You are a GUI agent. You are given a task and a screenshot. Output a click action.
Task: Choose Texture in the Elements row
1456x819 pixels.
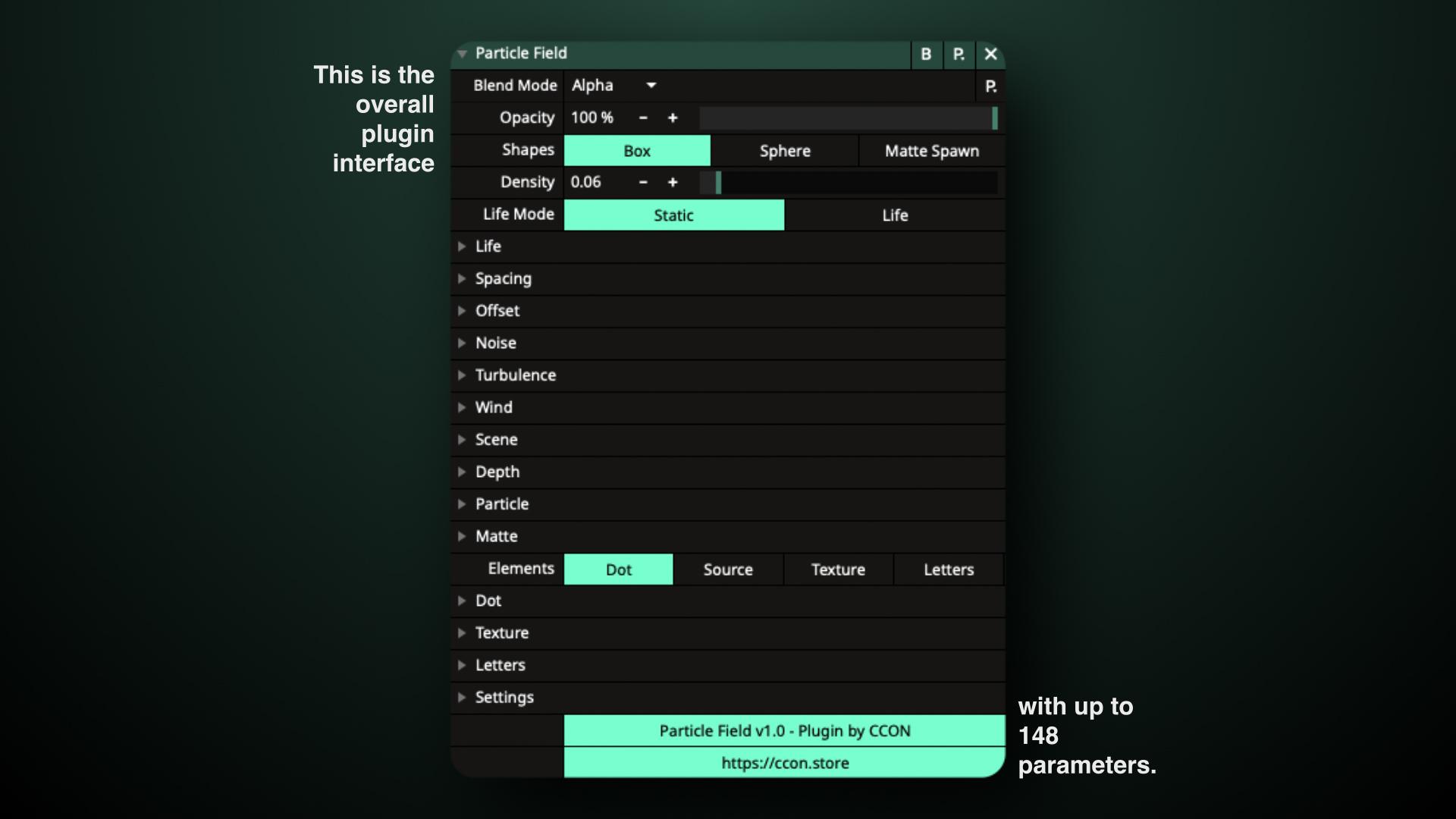click(x=838, y=570)
